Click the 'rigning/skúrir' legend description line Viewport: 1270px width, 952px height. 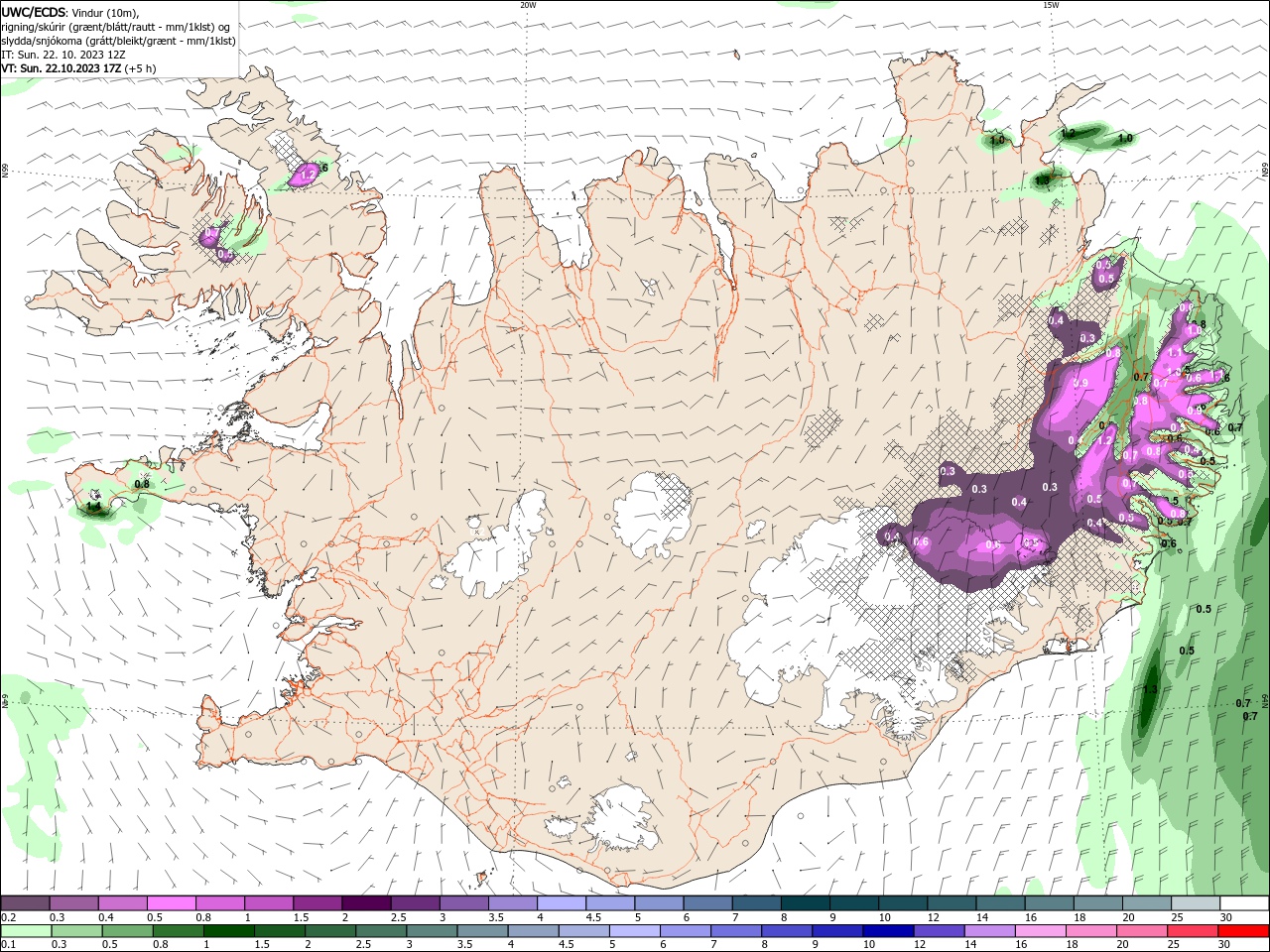tap(116, 27)
